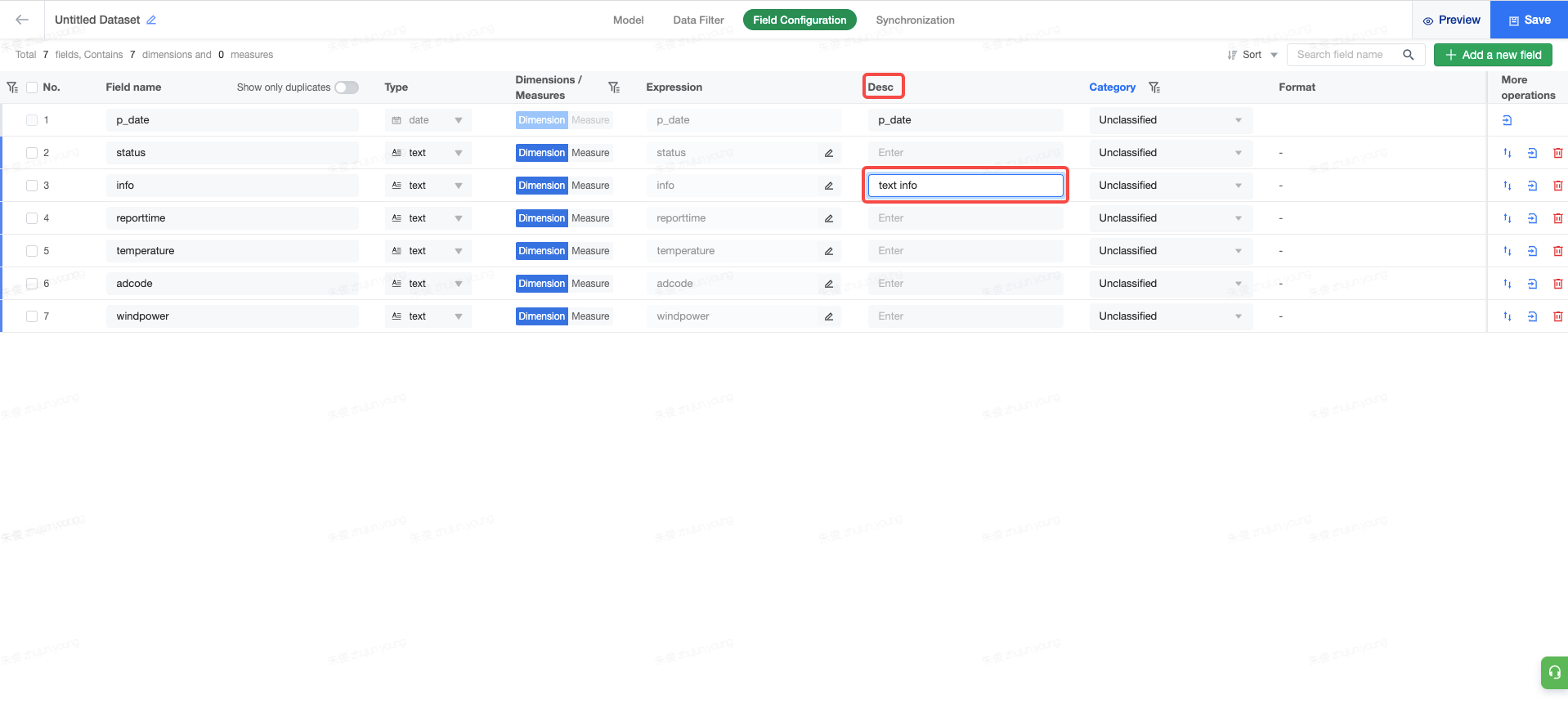Edit the temperature expression pencil icon
The image size is (1568, 708).
click(x=828, y=251)
